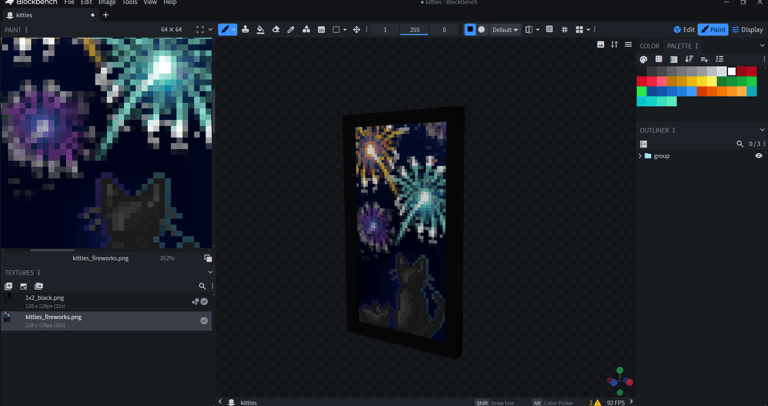The height and width of the screenshot is (406, 768).
Task: Collapse the Paint panel chevron
Action: 210,29
